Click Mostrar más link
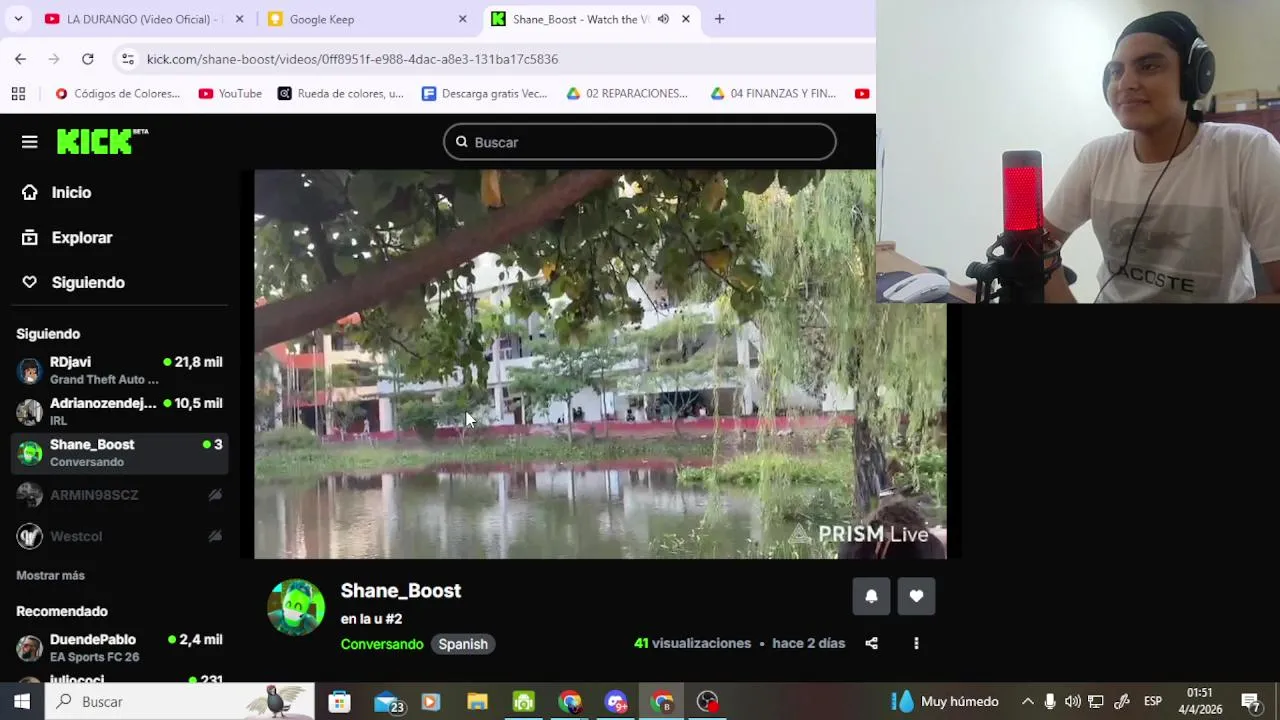1280x720 pixels. click(50, 575)
